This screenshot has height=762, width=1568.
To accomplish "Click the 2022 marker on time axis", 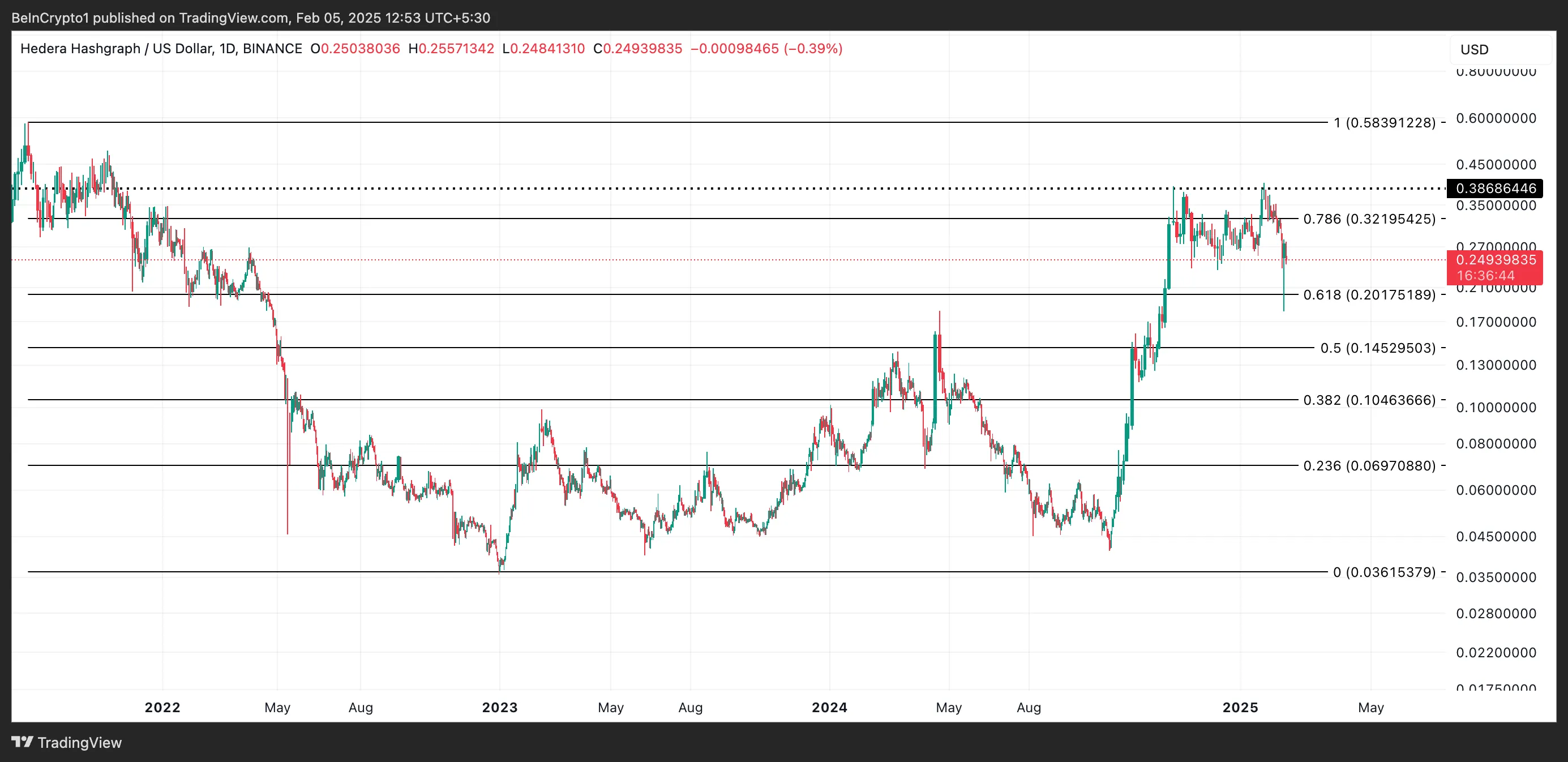I will click(162, 707).
